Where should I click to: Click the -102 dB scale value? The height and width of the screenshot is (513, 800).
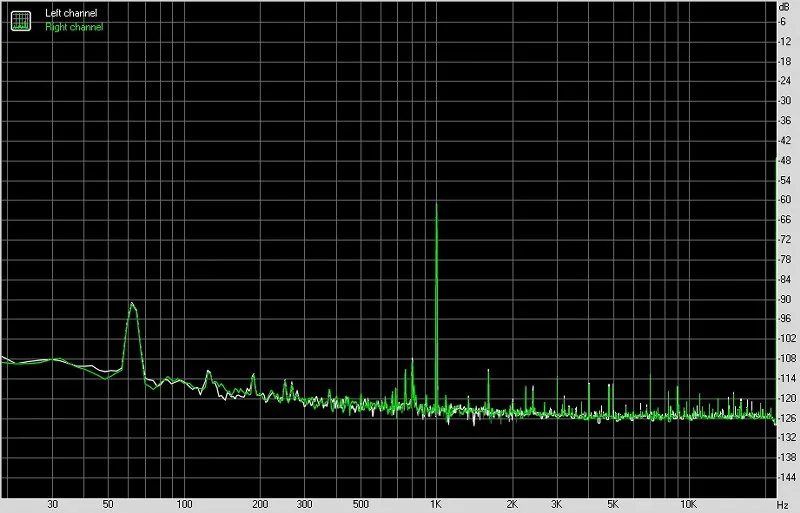(x=786, y=338)
